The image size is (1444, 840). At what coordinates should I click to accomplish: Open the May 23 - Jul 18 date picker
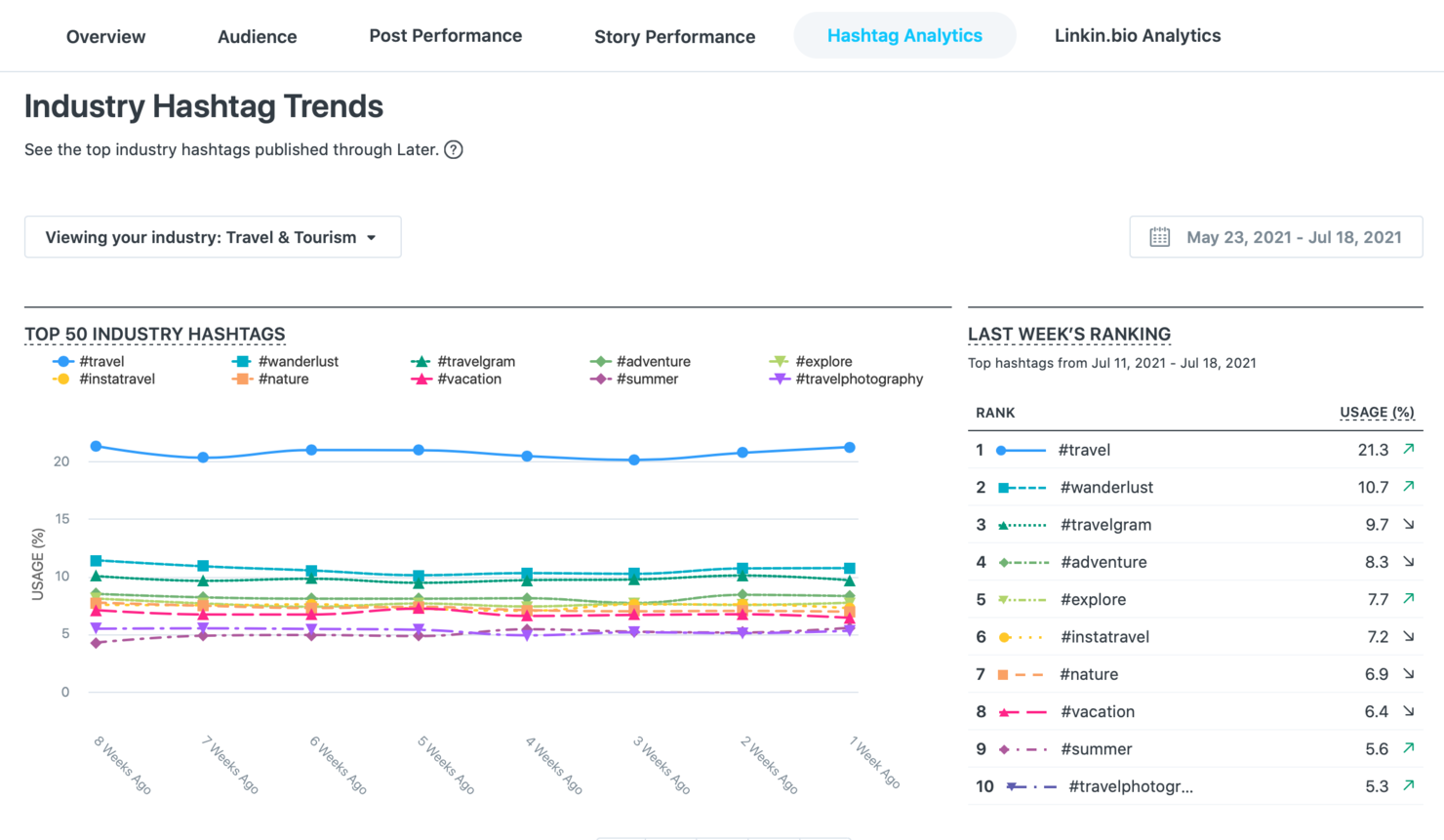point(1276,237)
